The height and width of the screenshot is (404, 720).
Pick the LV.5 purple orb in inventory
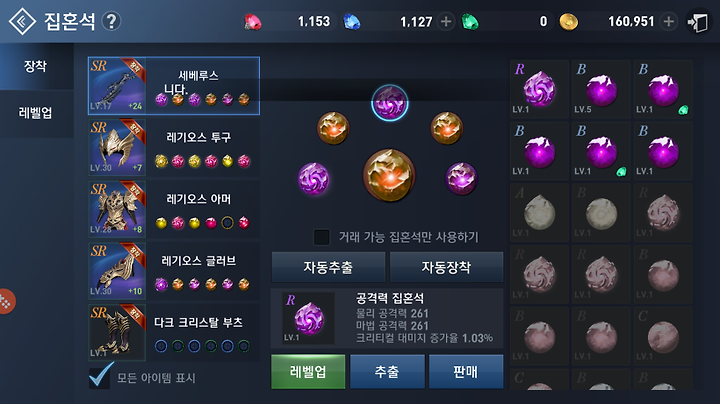click(601, 88)
